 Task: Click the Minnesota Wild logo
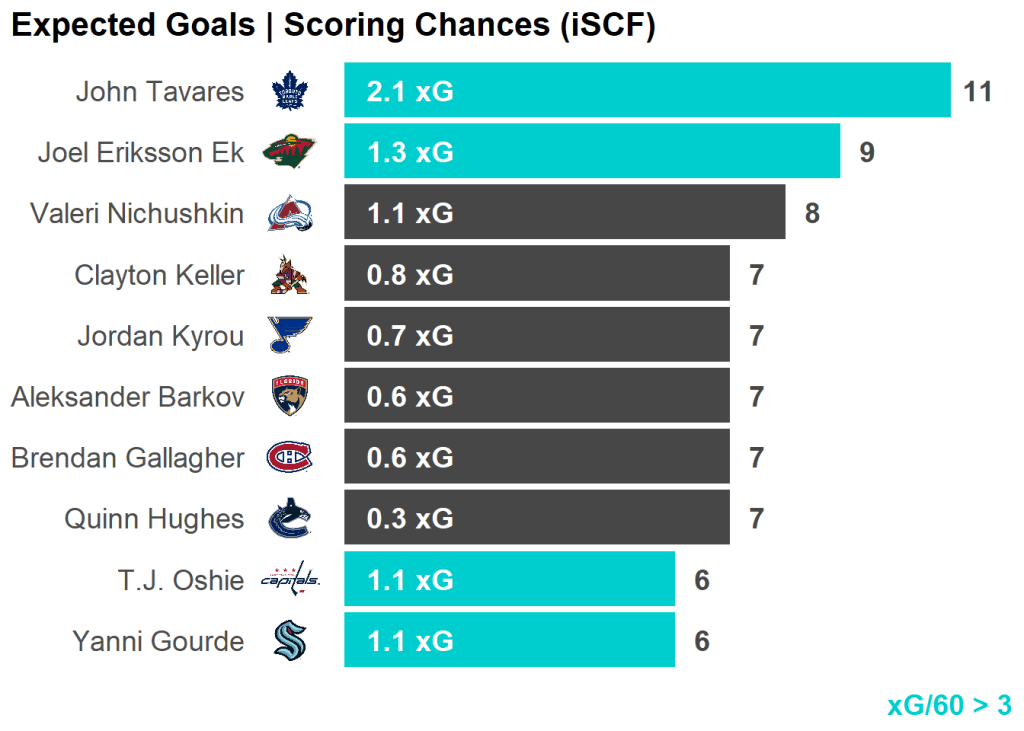pyautogui.click(x=290, y=152)
